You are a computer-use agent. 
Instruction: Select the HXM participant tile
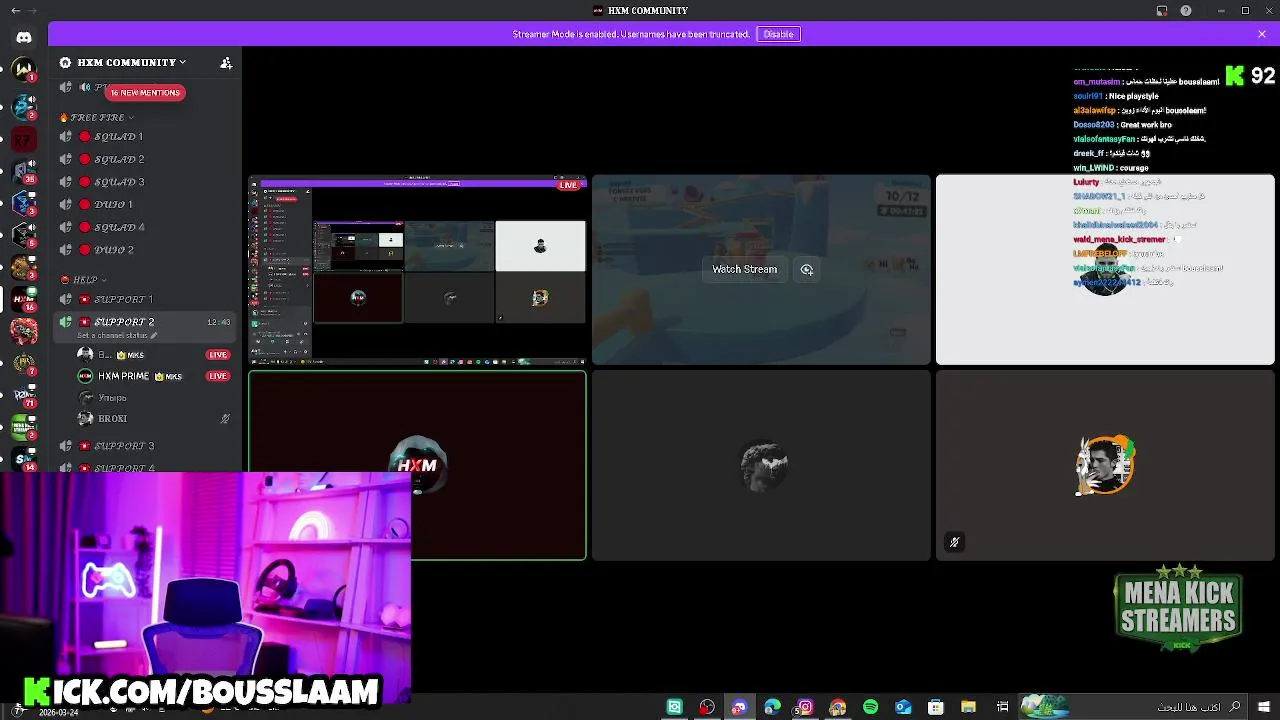tap(418, 465)
